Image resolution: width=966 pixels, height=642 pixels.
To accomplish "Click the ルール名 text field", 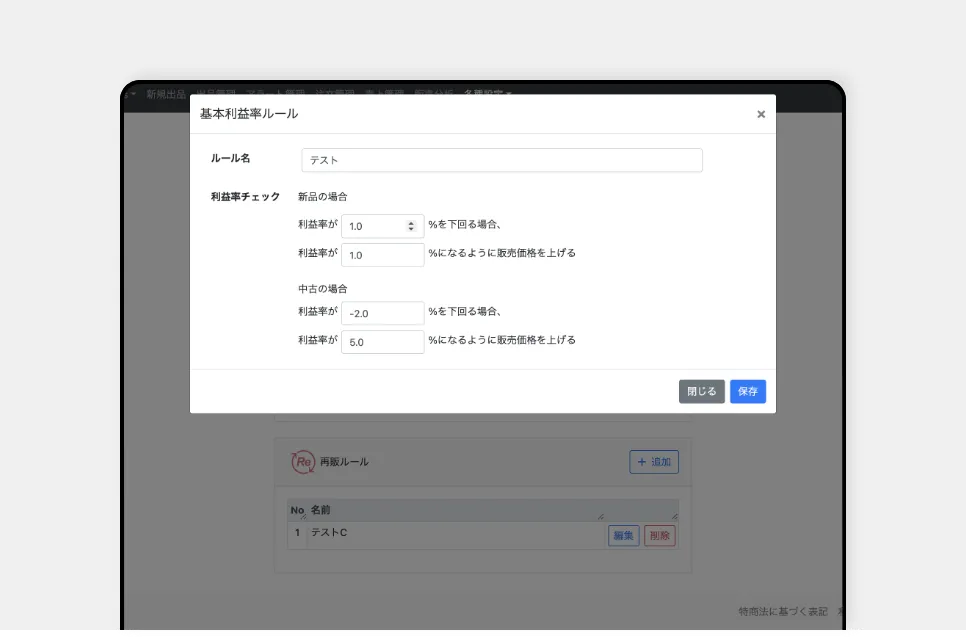I will (501, 160).
